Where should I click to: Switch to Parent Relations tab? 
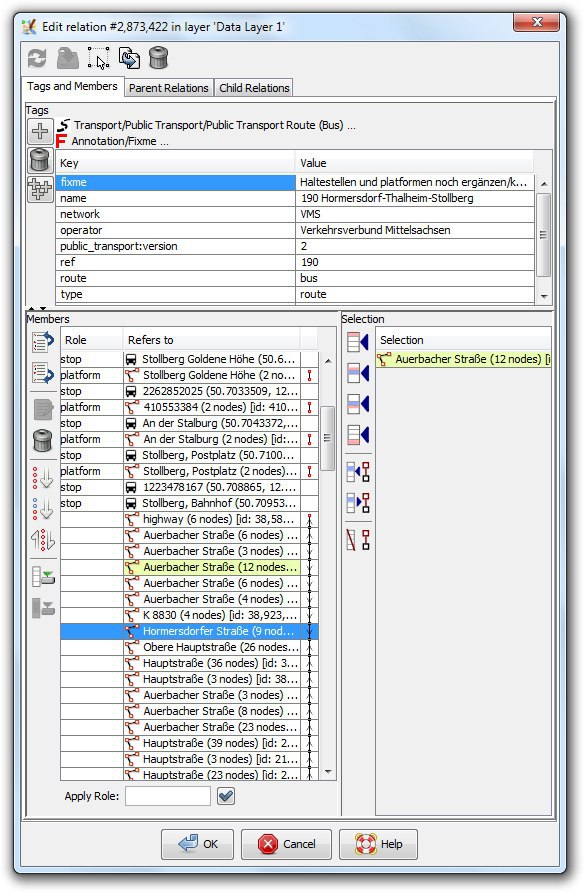point(169,88)
